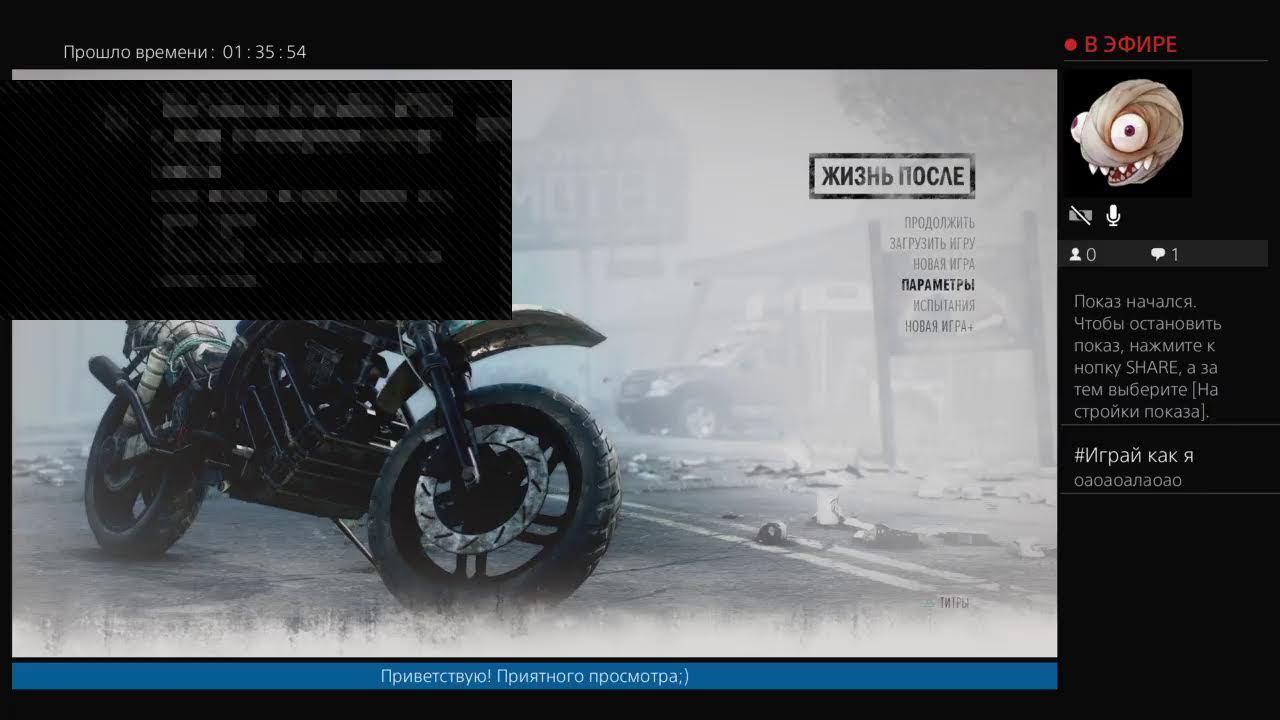Click the viewers count icon
The image size is (1280, 720).
(1076, 255)
